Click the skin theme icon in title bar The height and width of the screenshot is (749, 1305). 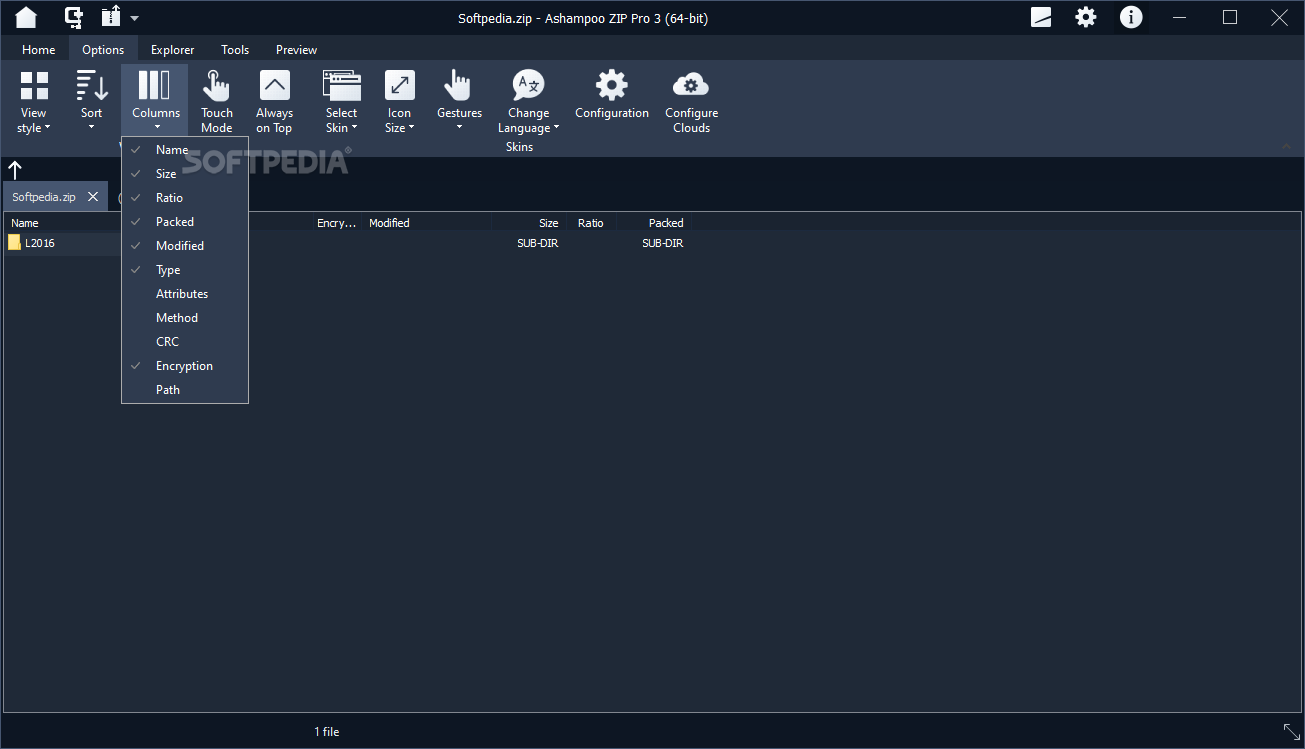click(1041, 17)
